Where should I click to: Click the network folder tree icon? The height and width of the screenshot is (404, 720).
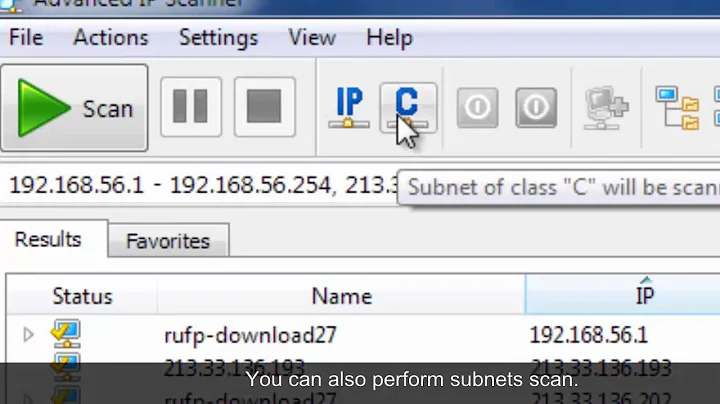678,108
